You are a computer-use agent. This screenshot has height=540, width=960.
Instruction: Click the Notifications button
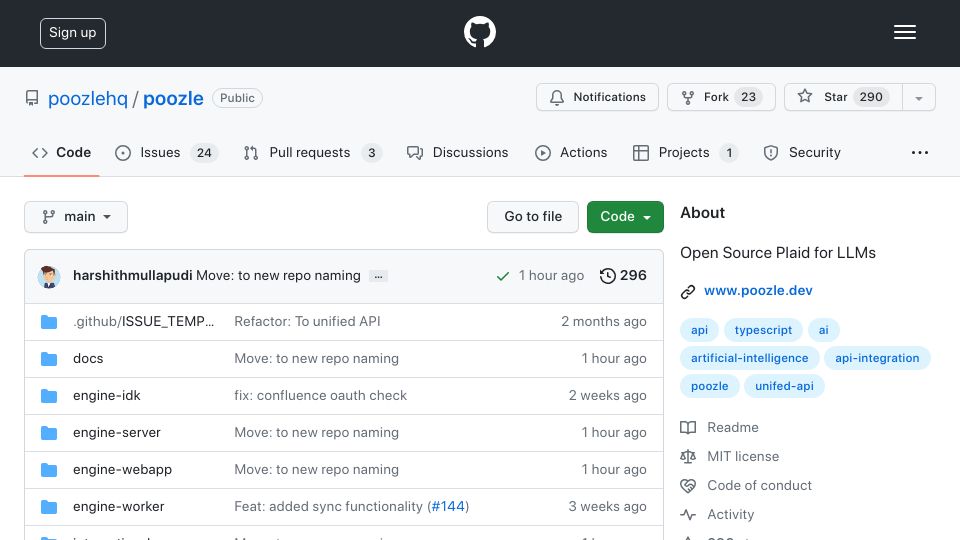coord(597,97)
